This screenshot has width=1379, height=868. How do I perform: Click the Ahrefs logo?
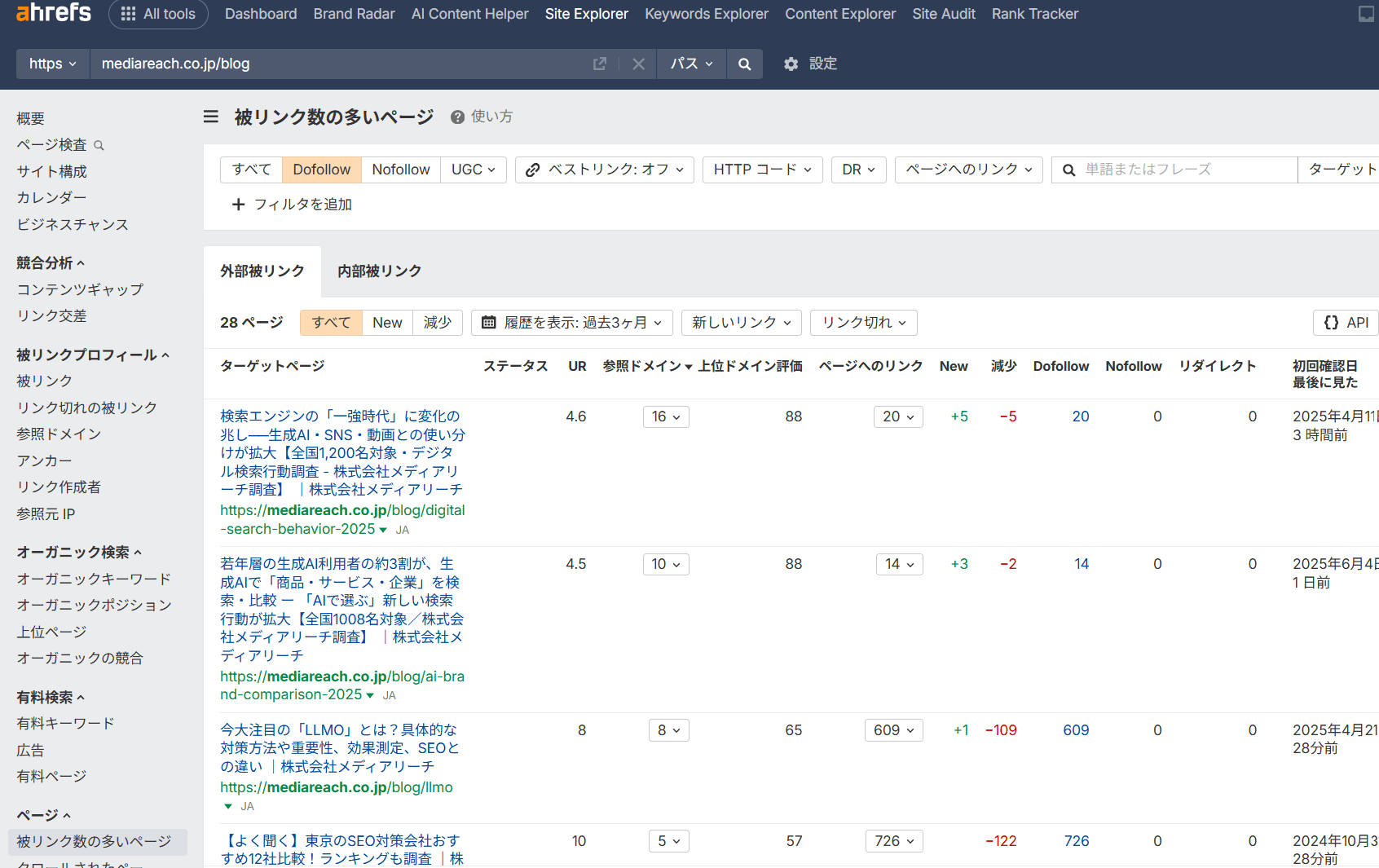tap(54, 12)
